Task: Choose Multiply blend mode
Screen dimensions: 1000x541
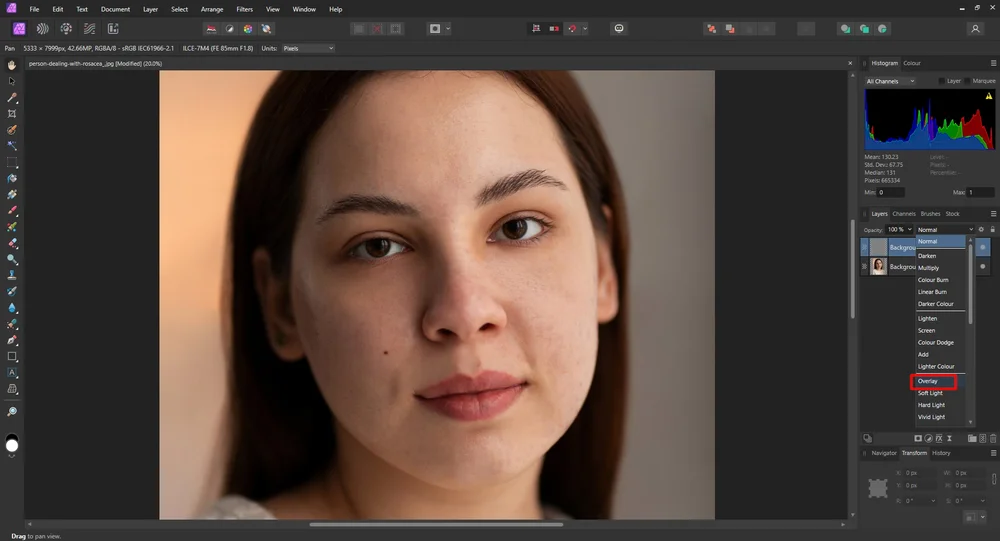Action: coord(929,268)
